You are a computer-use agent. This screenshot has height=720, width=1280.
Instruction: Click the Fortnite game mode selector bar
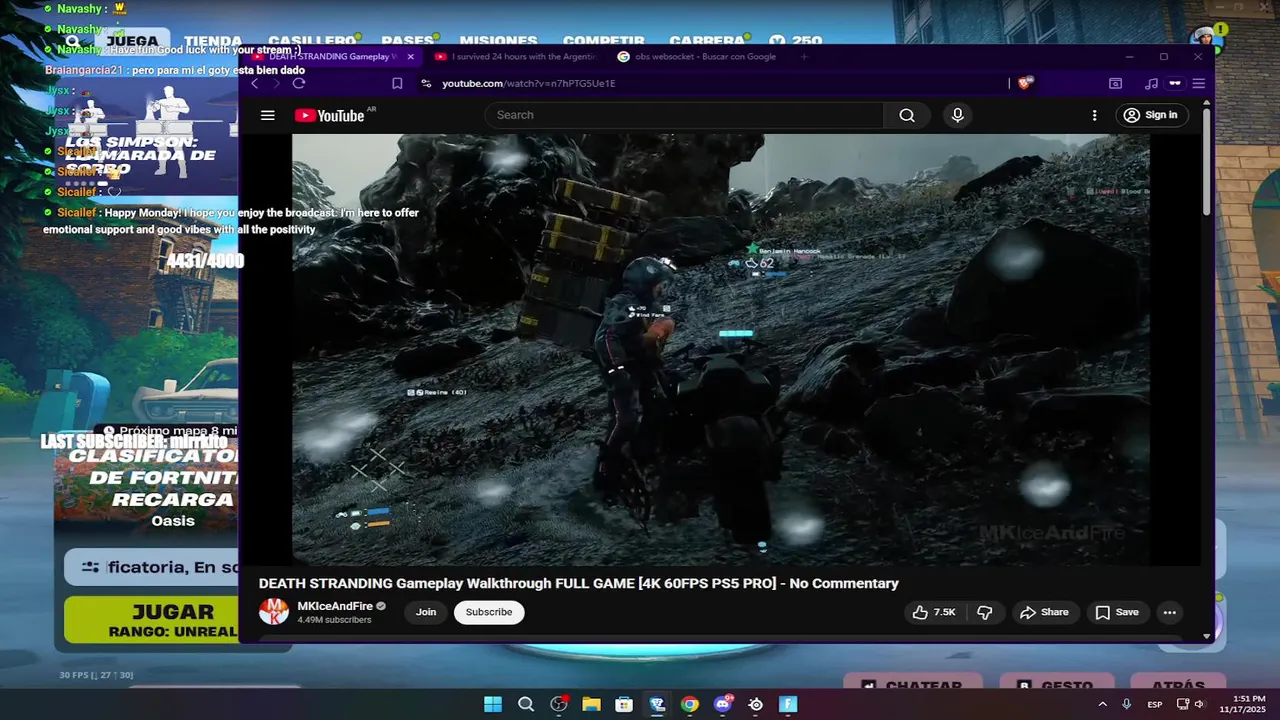pos(152,567)
